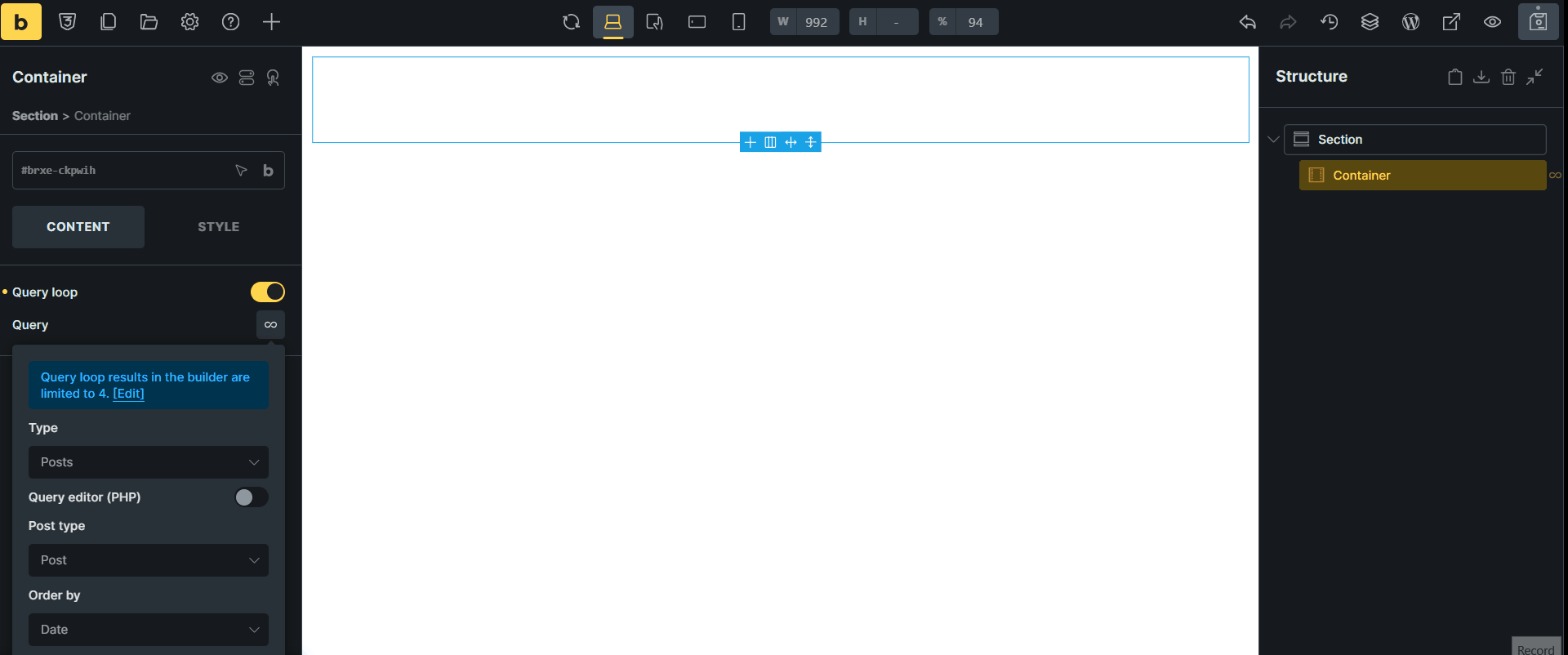1568x655 pixels.
Task: Click the bold b icon in ID field
Action: click(x=268, y=170)
